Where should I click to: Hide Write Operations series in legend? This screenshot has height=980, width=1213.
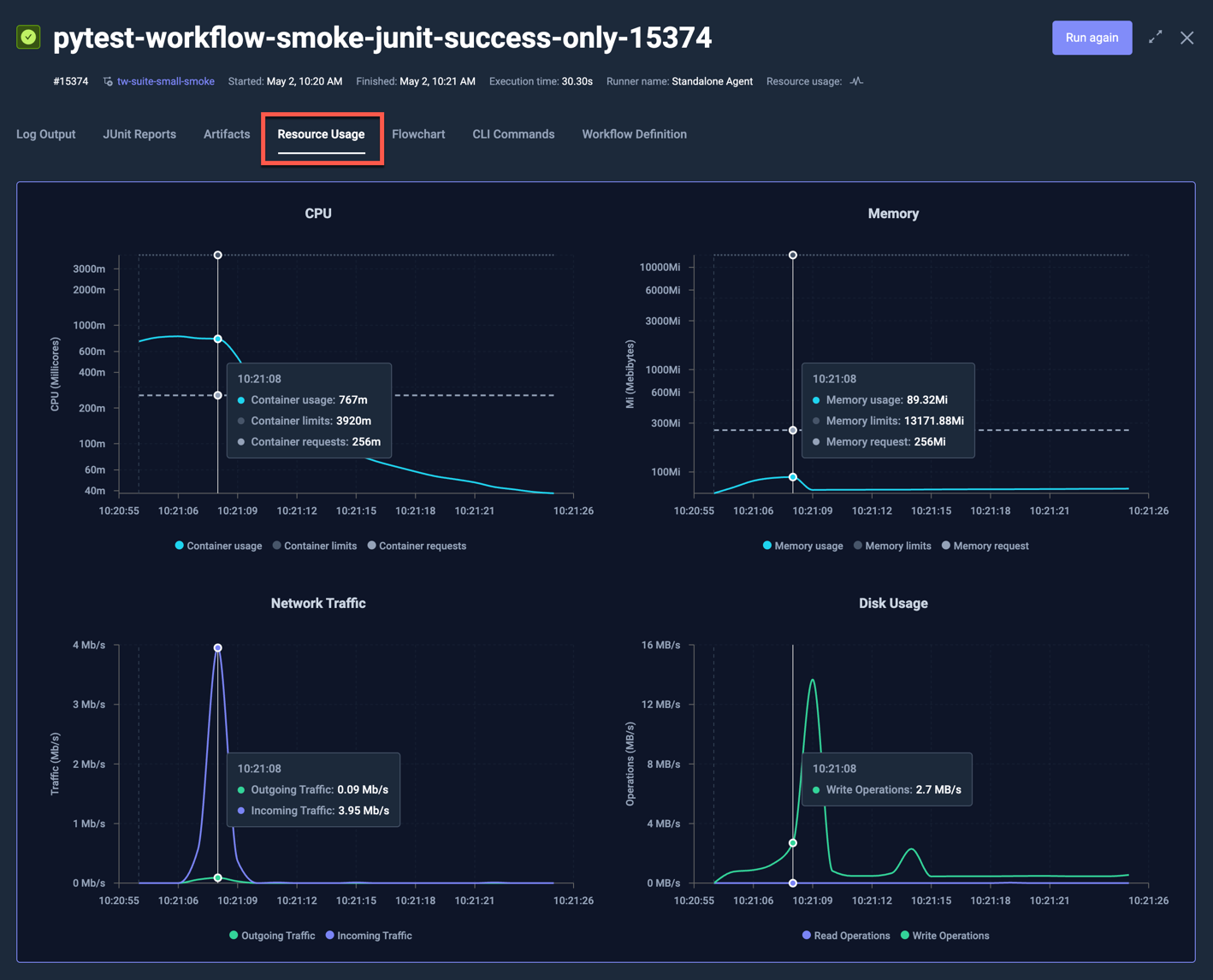tap(945, 936)
